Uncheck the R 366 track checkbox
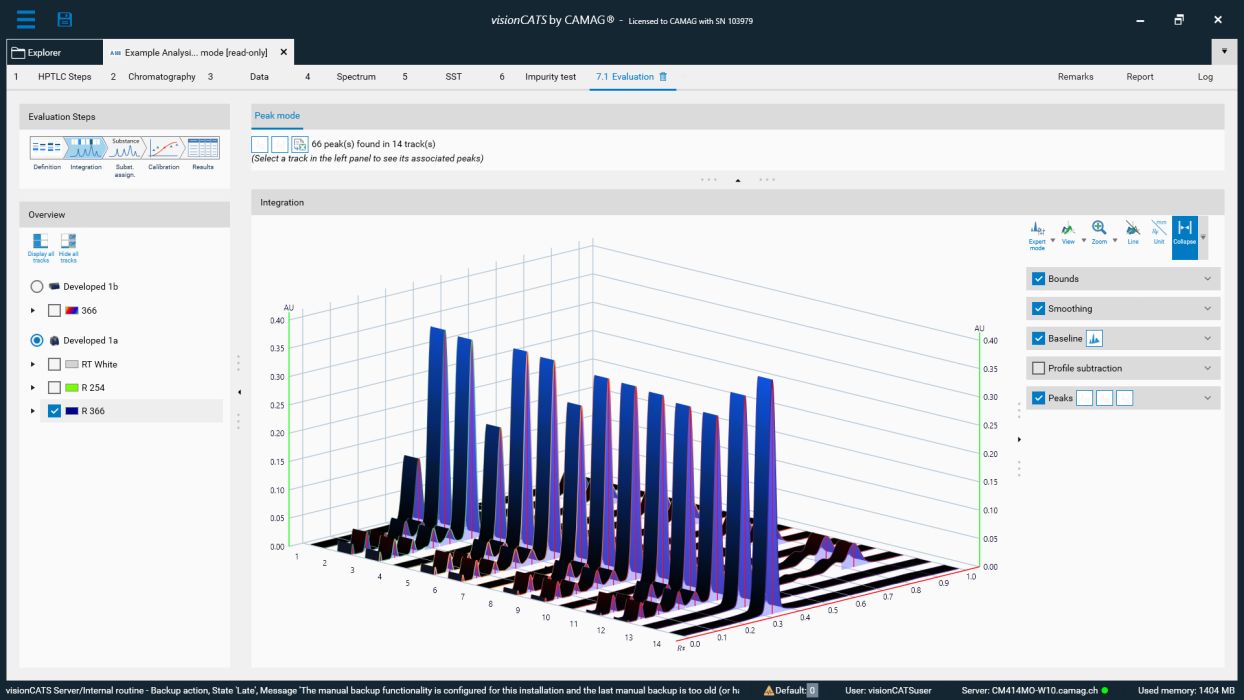 click(55, 411)
